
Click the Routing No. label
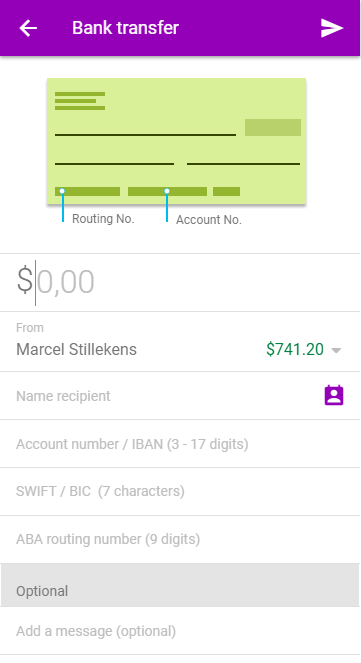103,219
